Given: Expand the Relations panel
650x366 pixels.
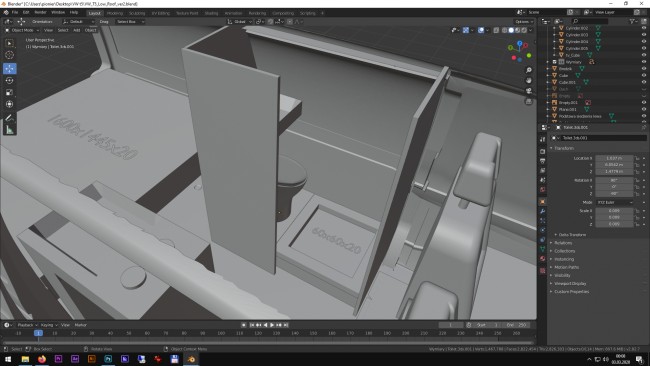Looking at the screenshot, I should pos(563,243).
